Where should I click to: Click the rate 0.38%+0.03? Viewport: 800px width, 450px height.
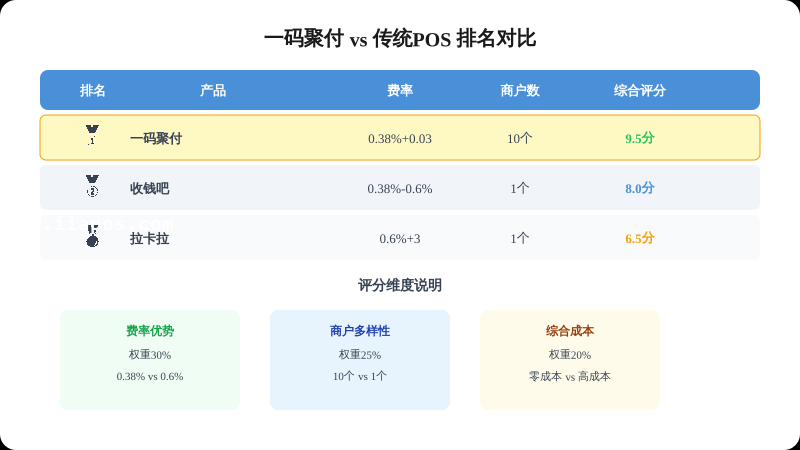coord(399,139)
